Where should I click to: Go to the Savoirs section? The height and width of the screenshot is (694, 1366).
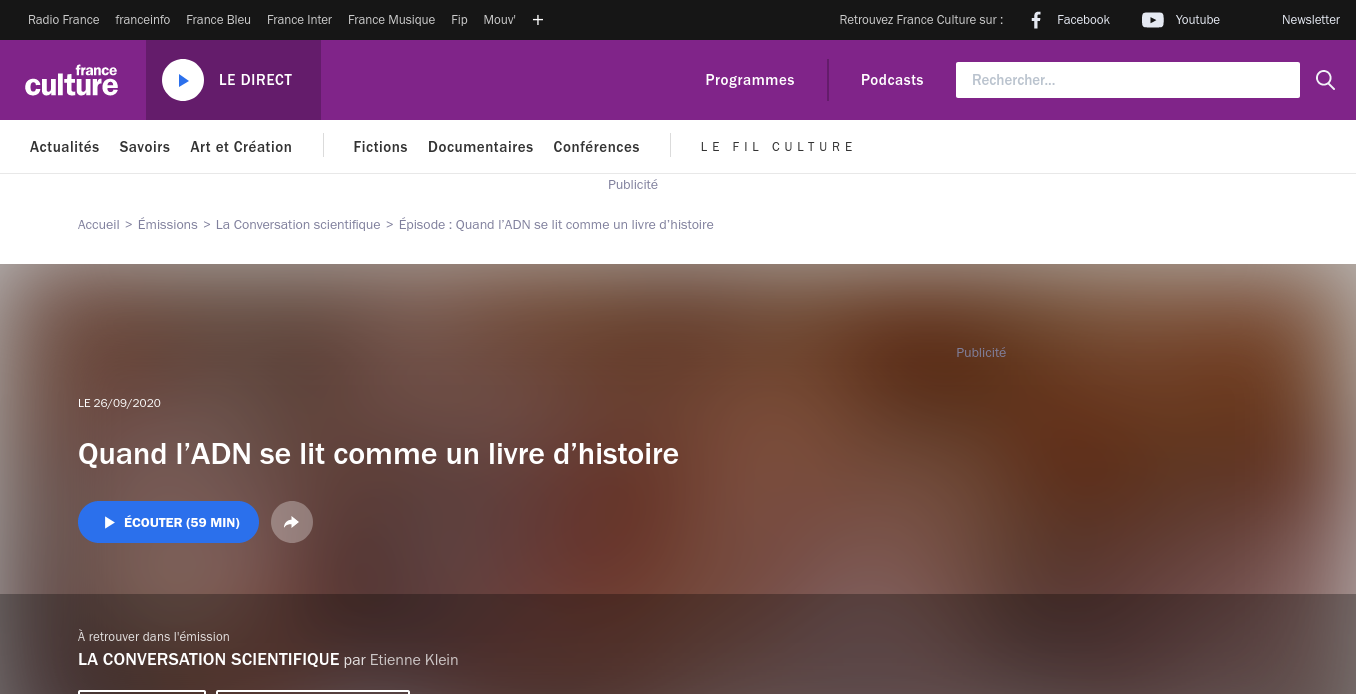pyautogui.click(x=145, y=147)
